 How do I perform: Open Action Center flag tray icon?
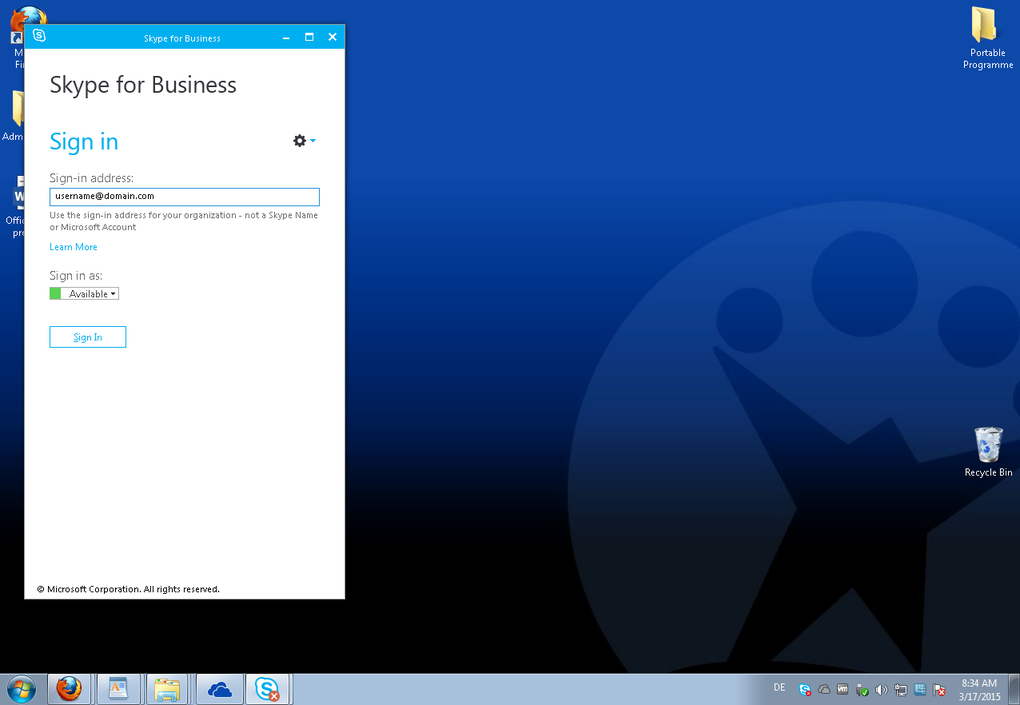[x=939, y=690]
